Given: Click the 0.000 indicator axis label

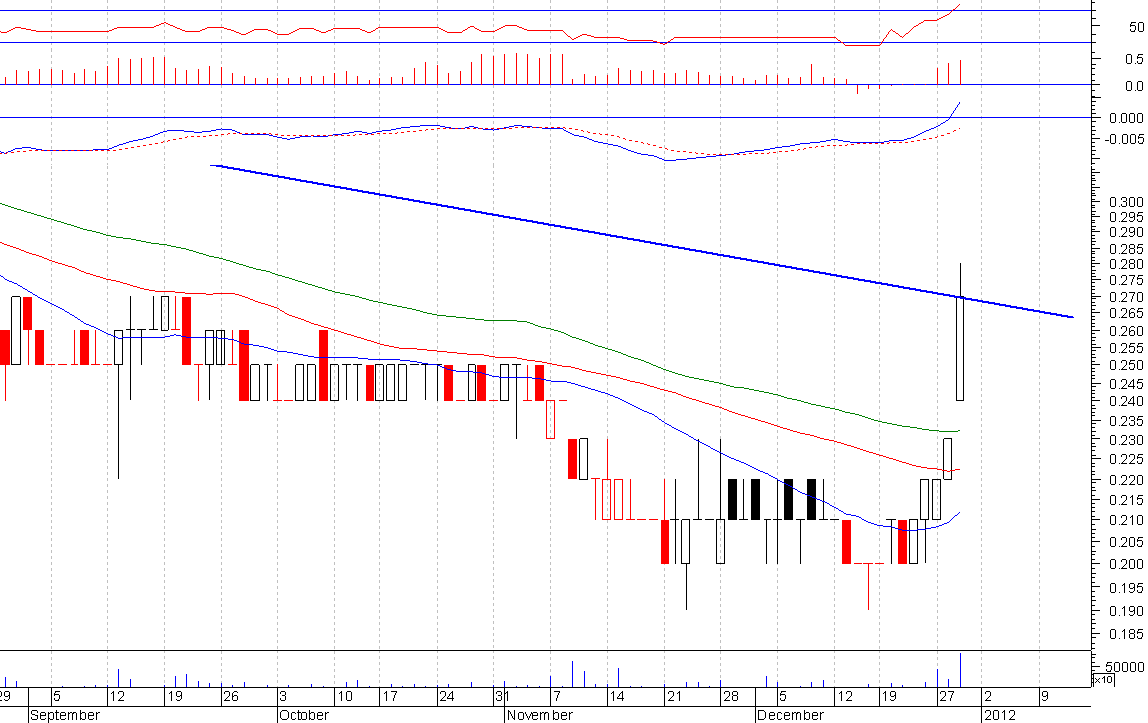Looking at the screenshot, I should click(1127, 118).
